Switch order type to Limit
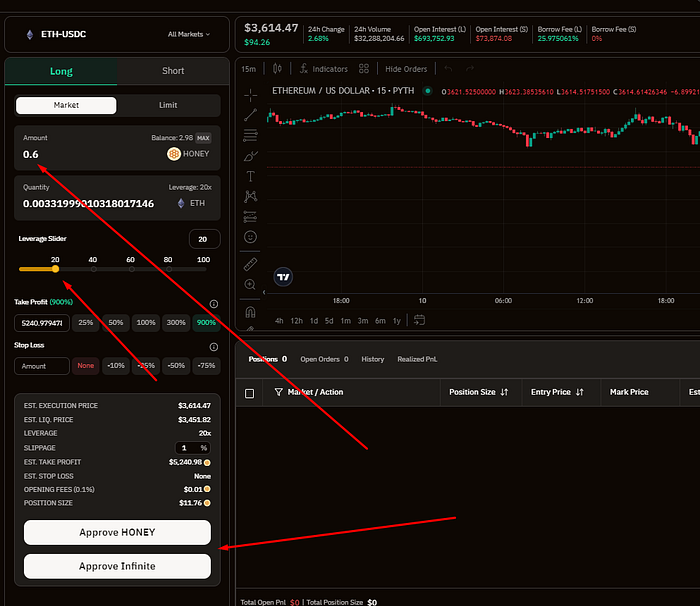The width and height of the screenshot is (700, 606). click(168, 105)
